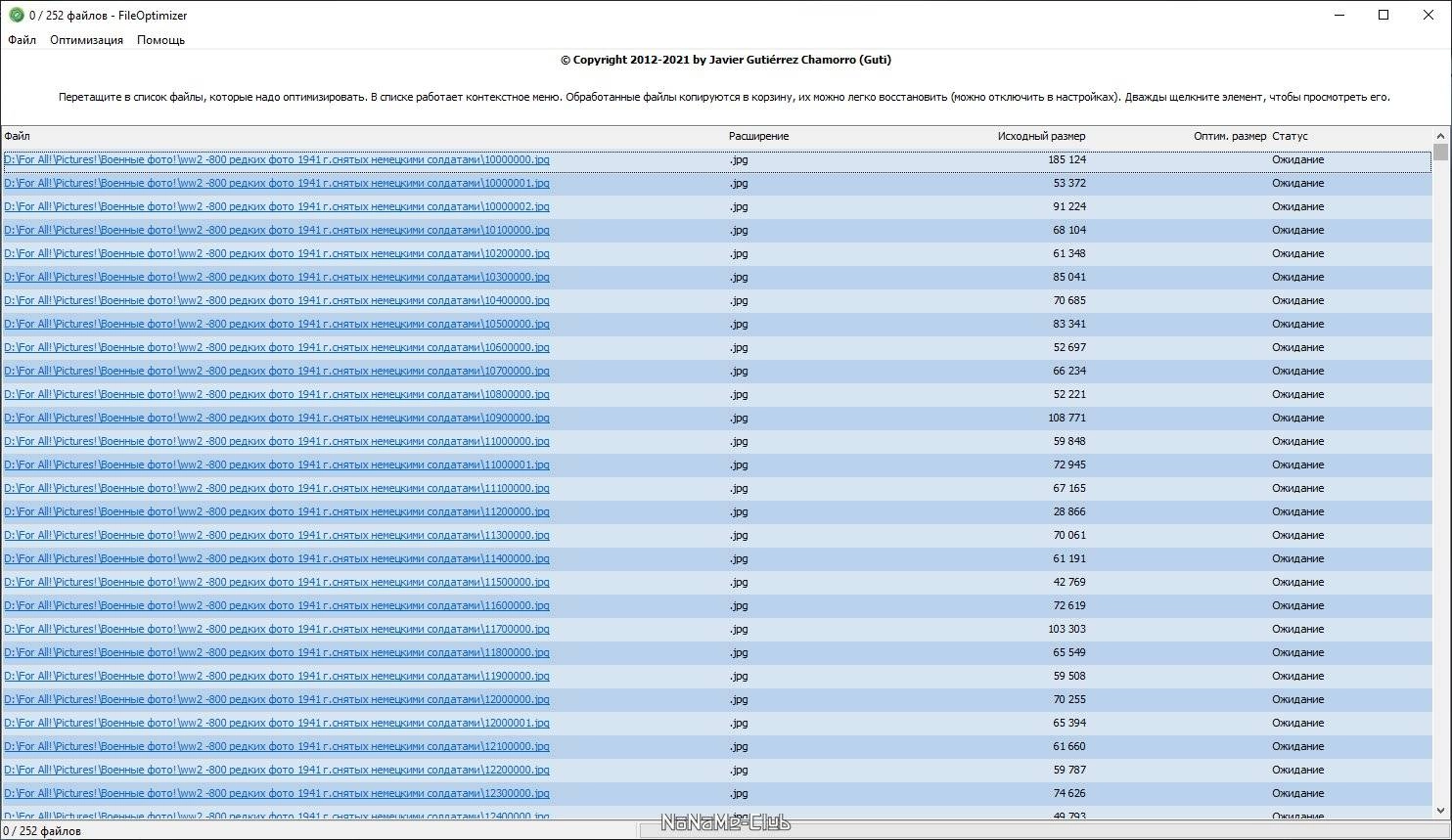Viewport: 1452px width, 840px height.
Task: Click the original size value 59 848
Action: coord(1069,441)
